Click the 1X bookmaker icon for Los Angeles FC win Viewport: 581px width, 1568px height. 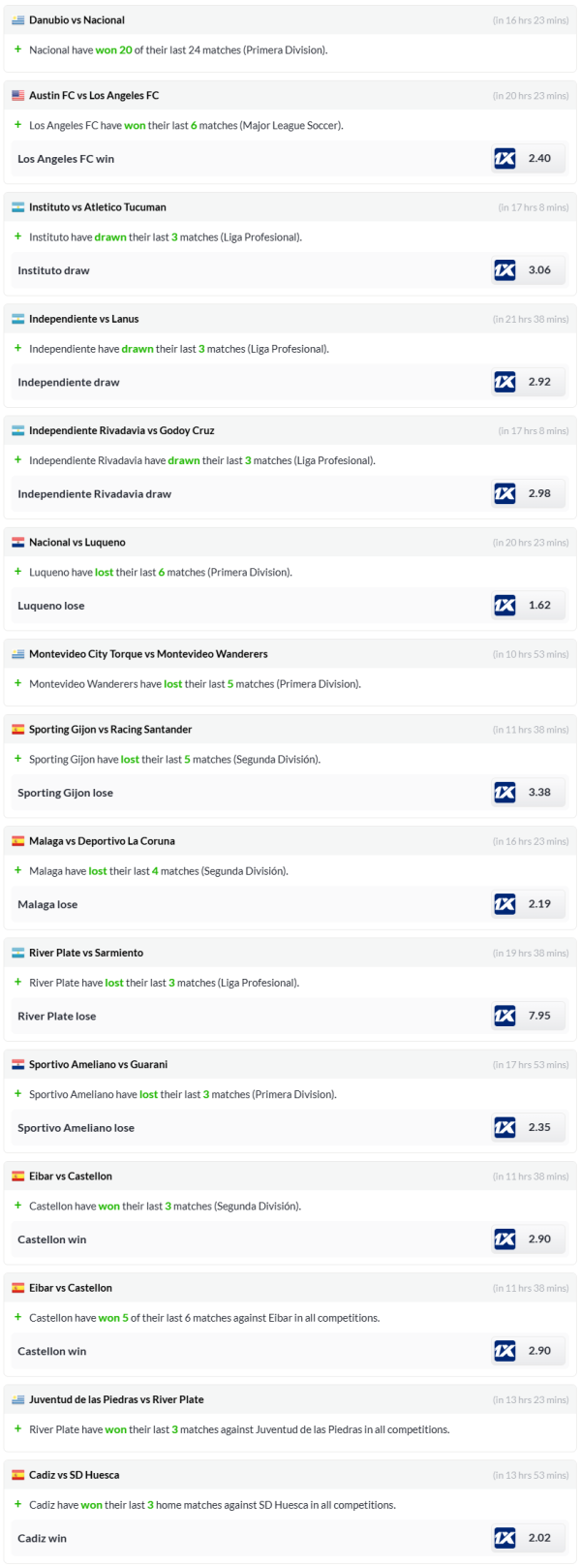point(505,159)
